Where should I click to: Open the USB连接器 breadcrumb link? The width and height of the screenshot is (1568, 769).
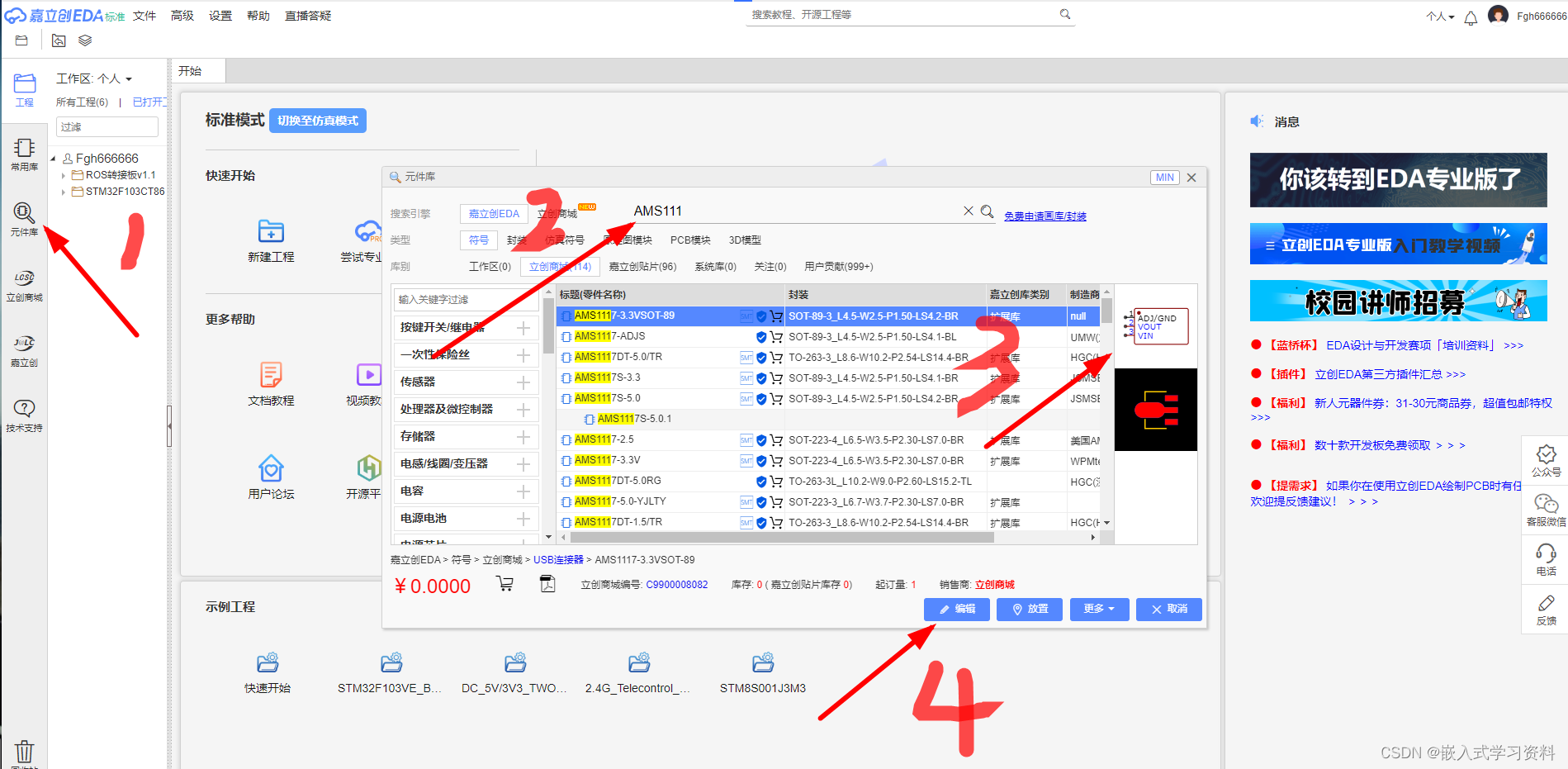click(558, 560)
